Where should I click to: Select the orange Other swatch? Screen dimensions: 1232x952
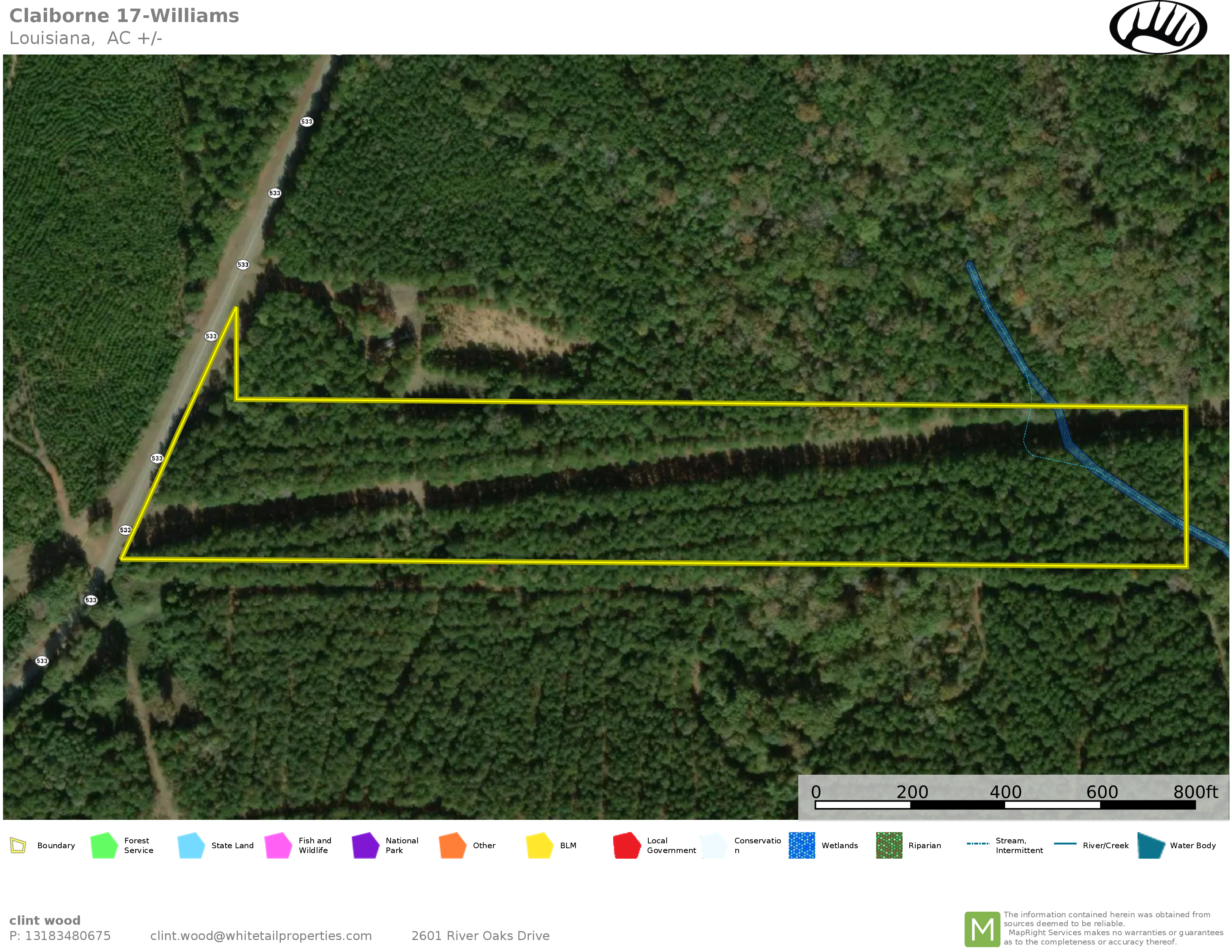[452, 845]
